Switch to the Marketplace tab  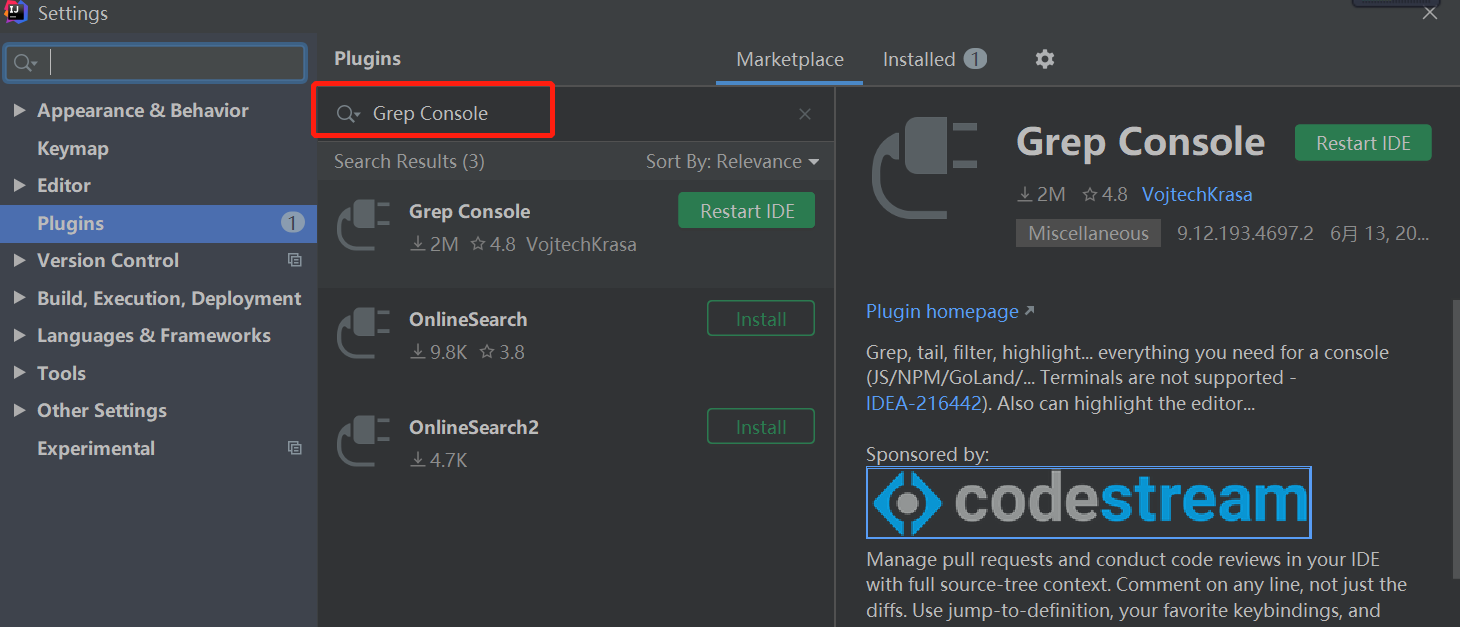pyautogui.click(x=790, y=60)
